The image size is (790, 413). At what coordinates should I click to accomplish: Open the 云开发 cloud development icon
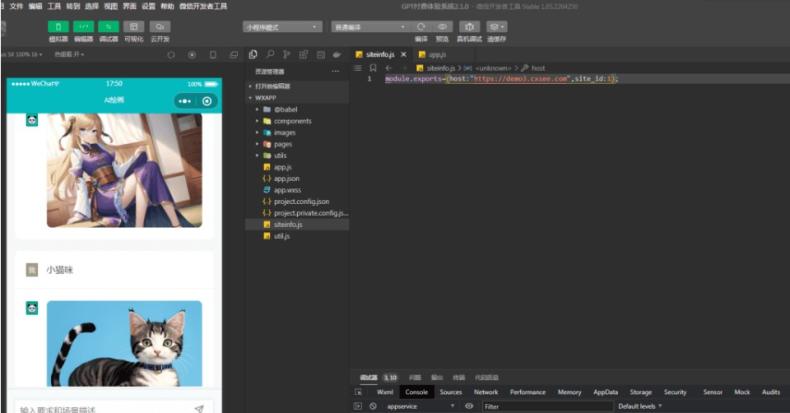pyautogui.click(x=159, y=27)
